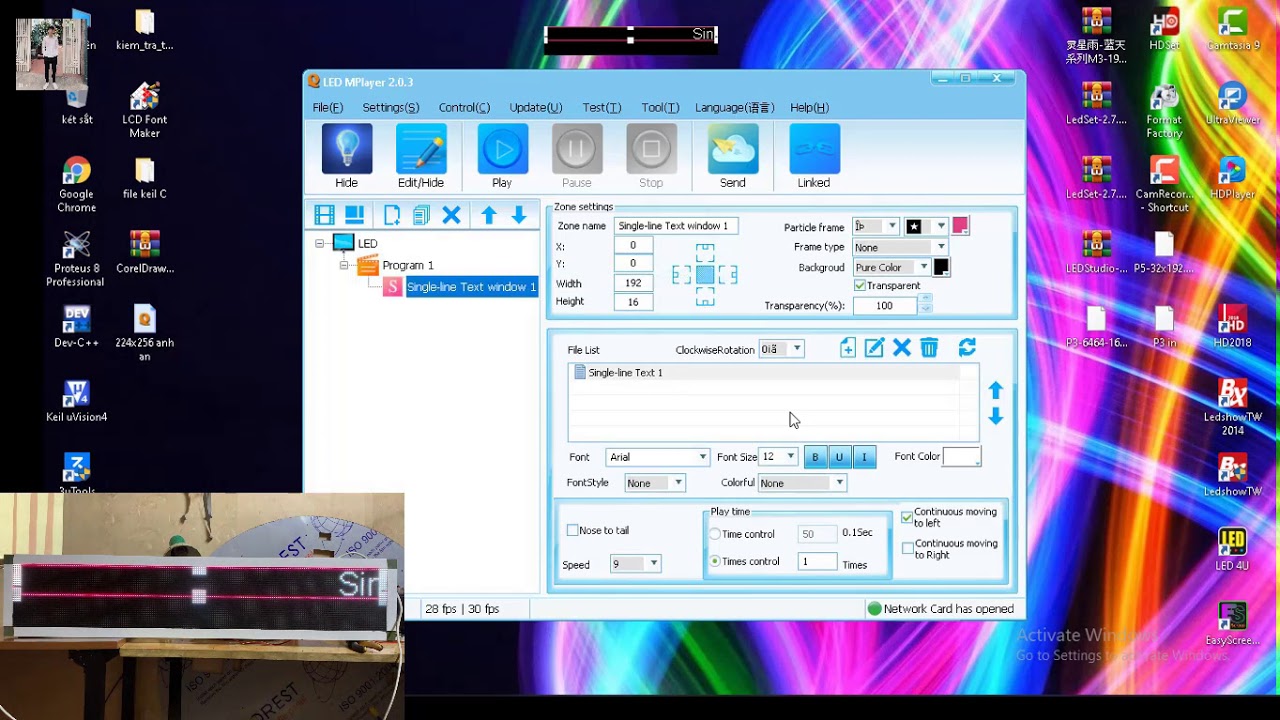This screenshot has height=720, width=1280.
Task: Align zone to top edge icon
Action: [705, 252]
